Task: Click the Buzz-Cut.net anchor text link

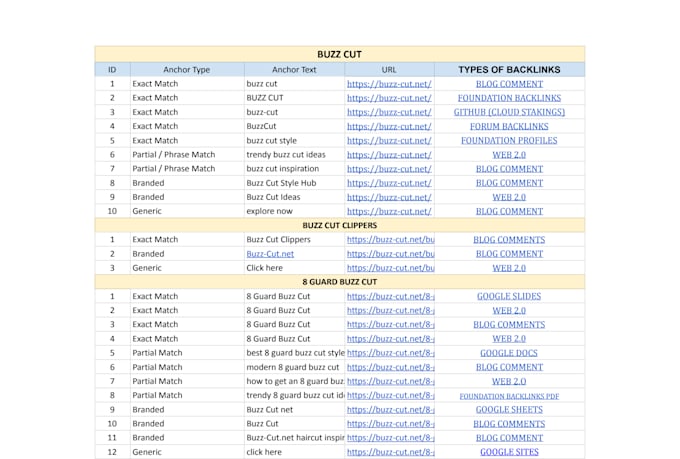Action: pos(270,254)
